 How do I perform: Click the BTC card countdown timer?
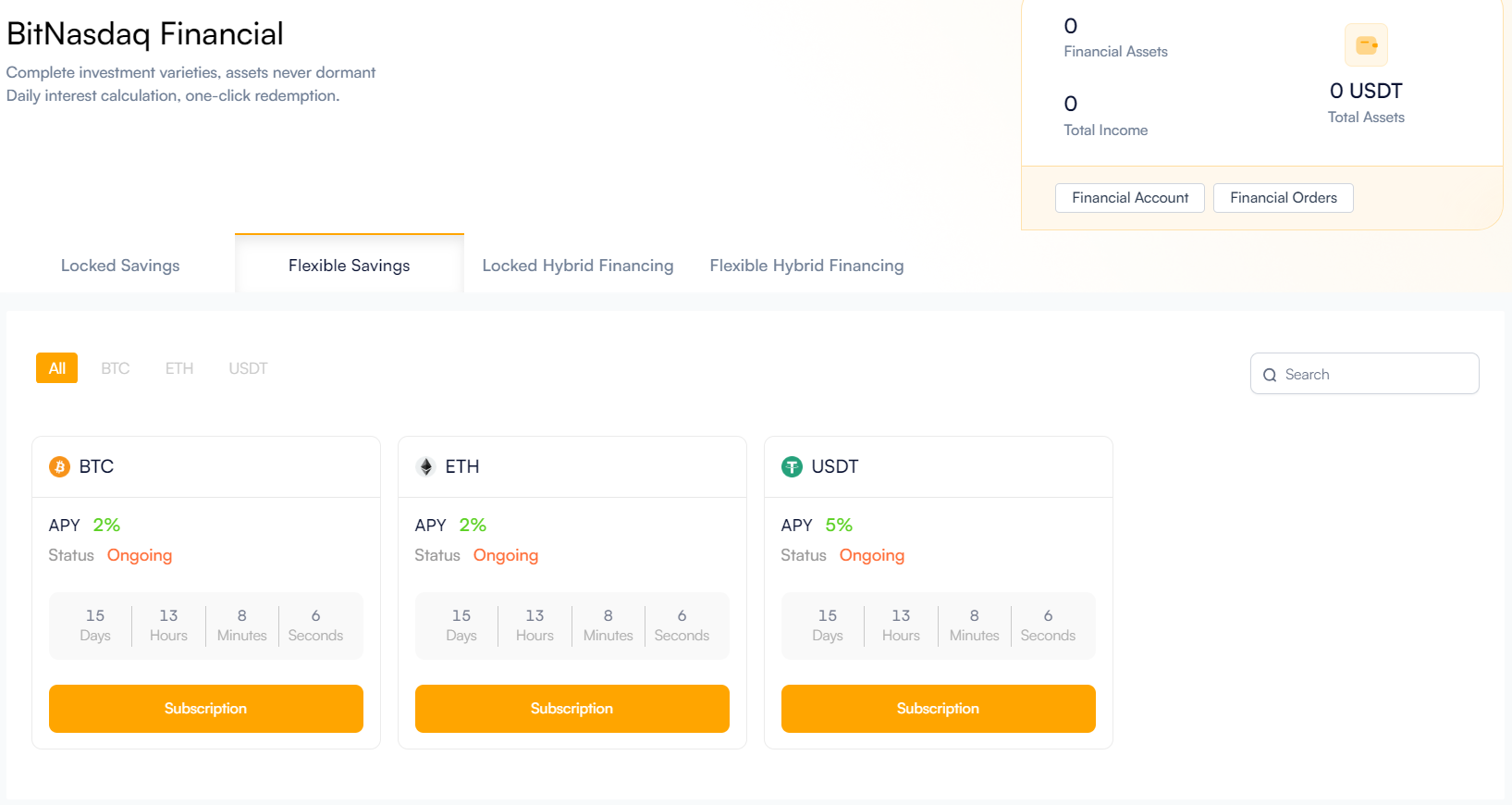tap(205, 625)
